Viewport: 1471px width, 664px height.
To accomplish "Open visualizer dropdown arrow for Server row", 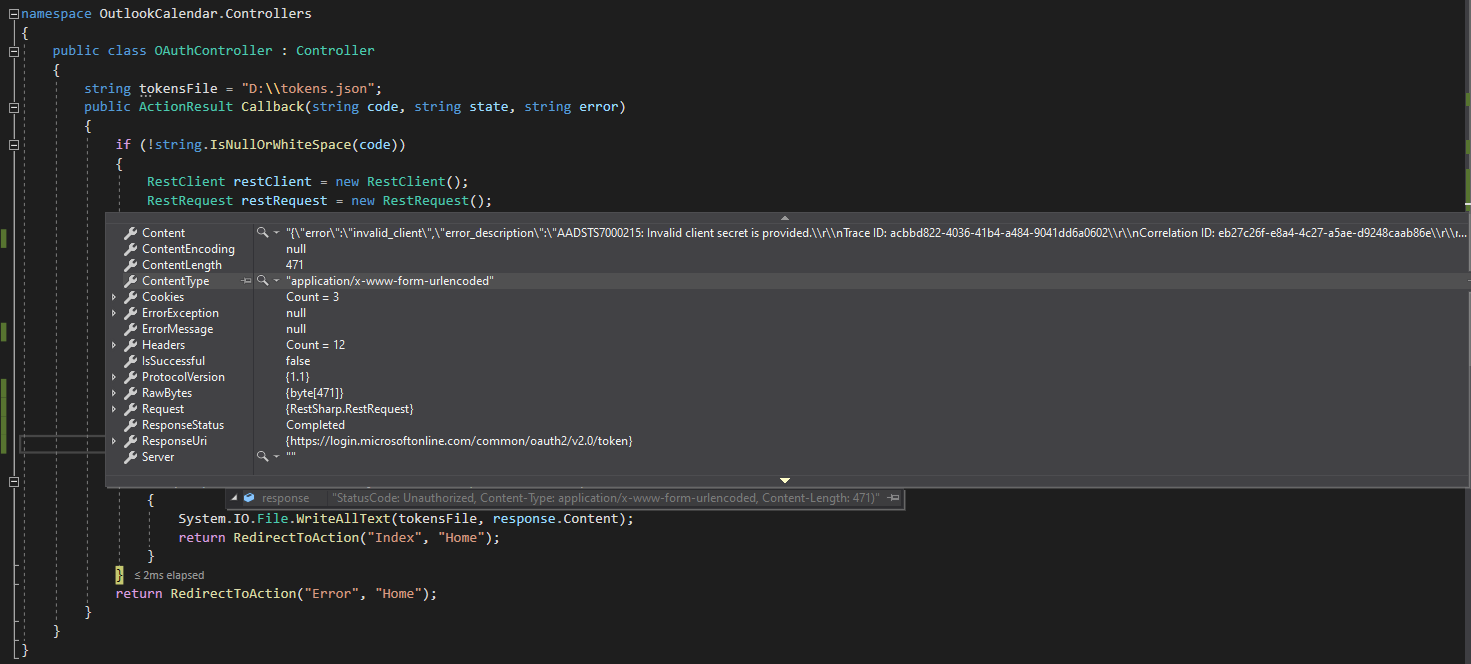I will coord(276,457).
